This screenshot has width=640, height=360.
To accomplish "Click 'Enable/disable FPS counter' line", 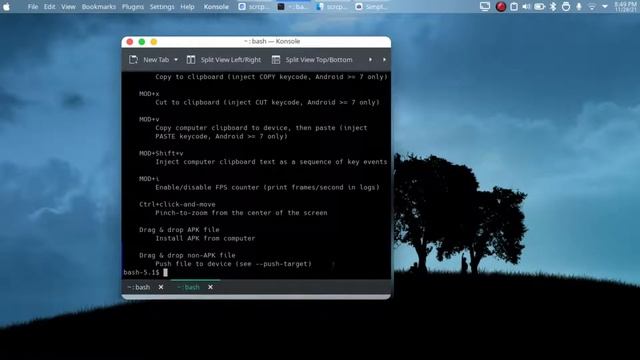I will (267, 187).
